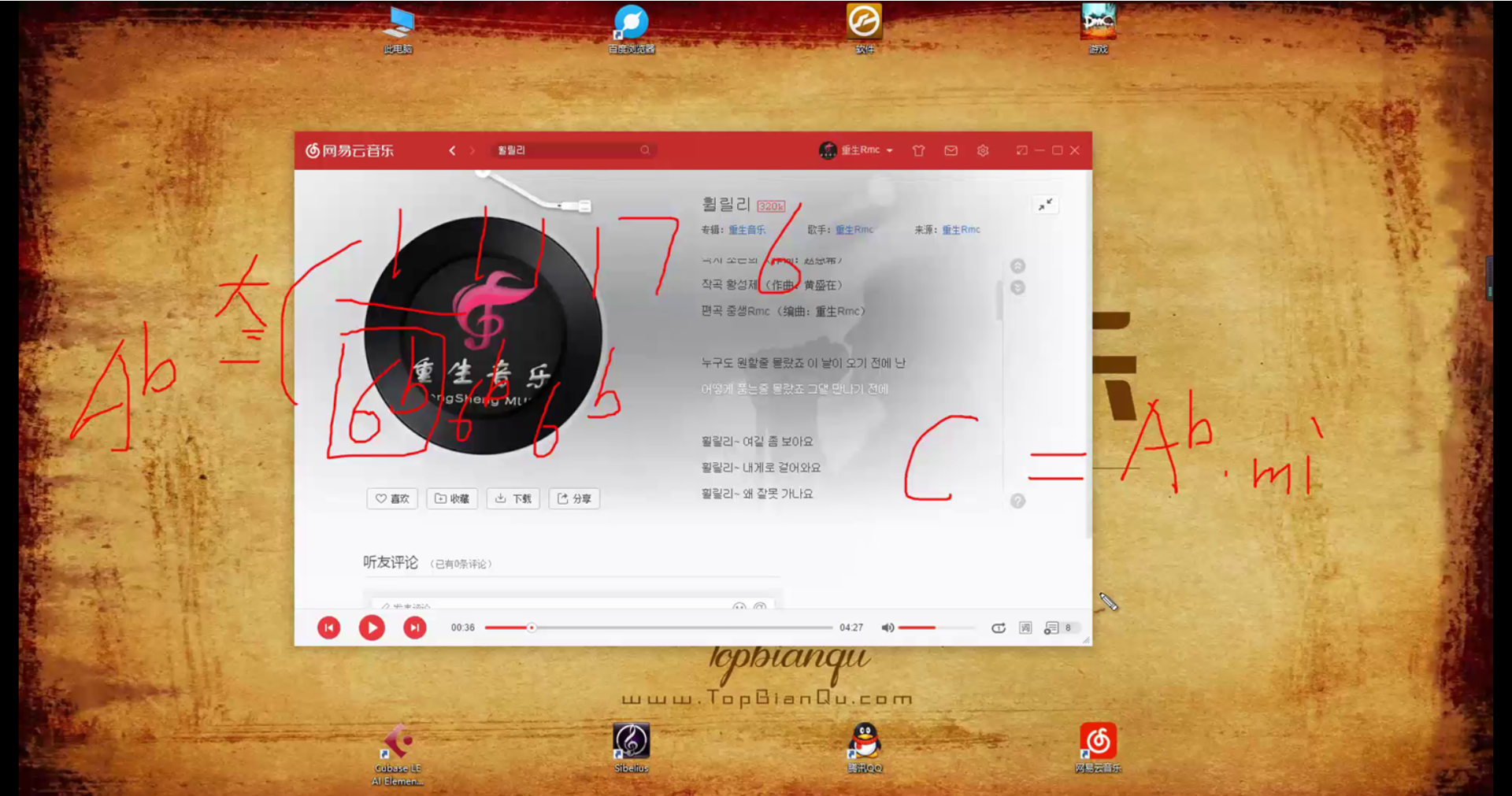The height and width of the screenshot is (796, 1512).
Task: Click the play button
Action: (x=372, y=628)
